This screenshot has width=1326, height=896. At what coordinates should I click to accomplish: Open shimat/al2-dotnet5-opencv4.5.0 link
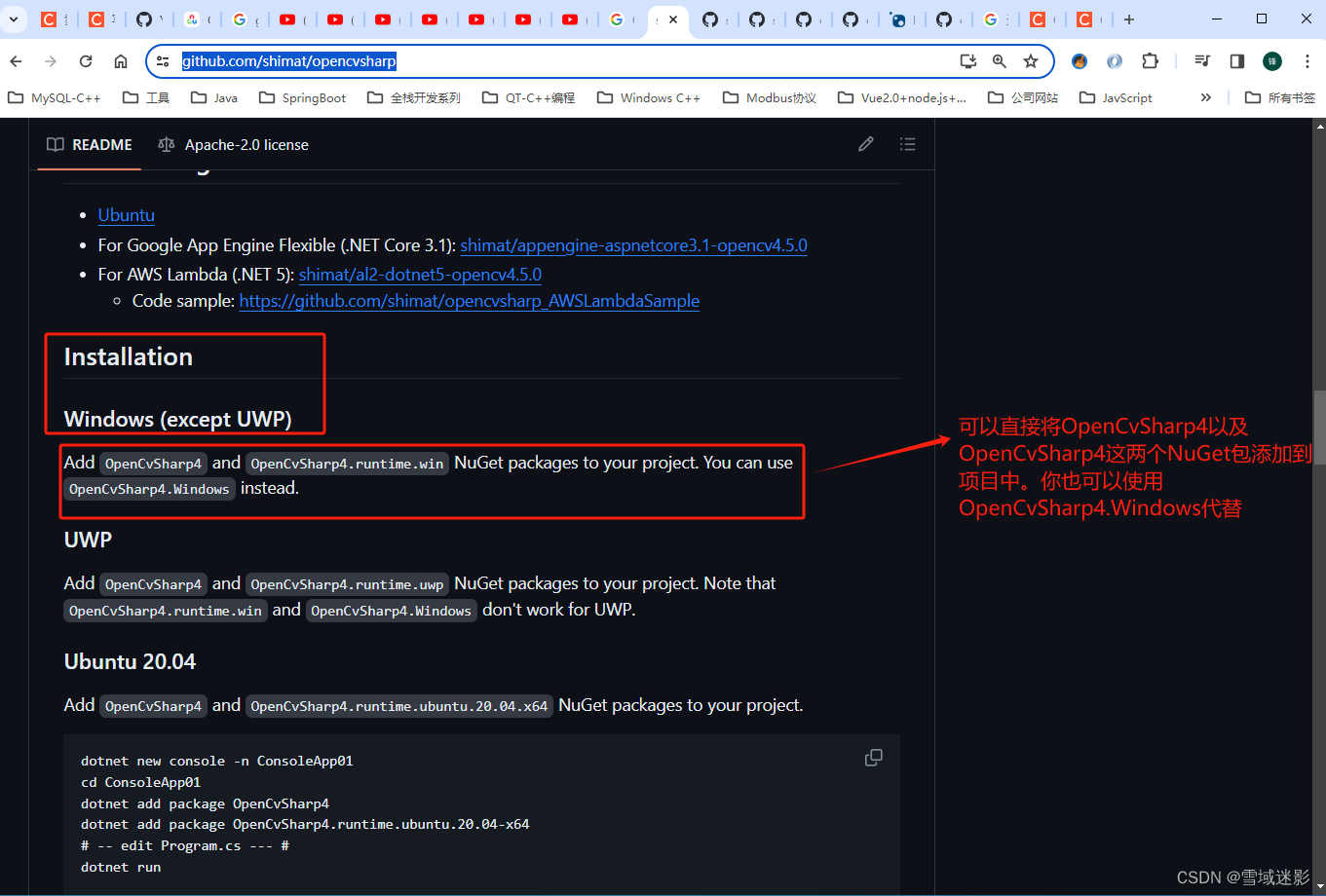420,275
